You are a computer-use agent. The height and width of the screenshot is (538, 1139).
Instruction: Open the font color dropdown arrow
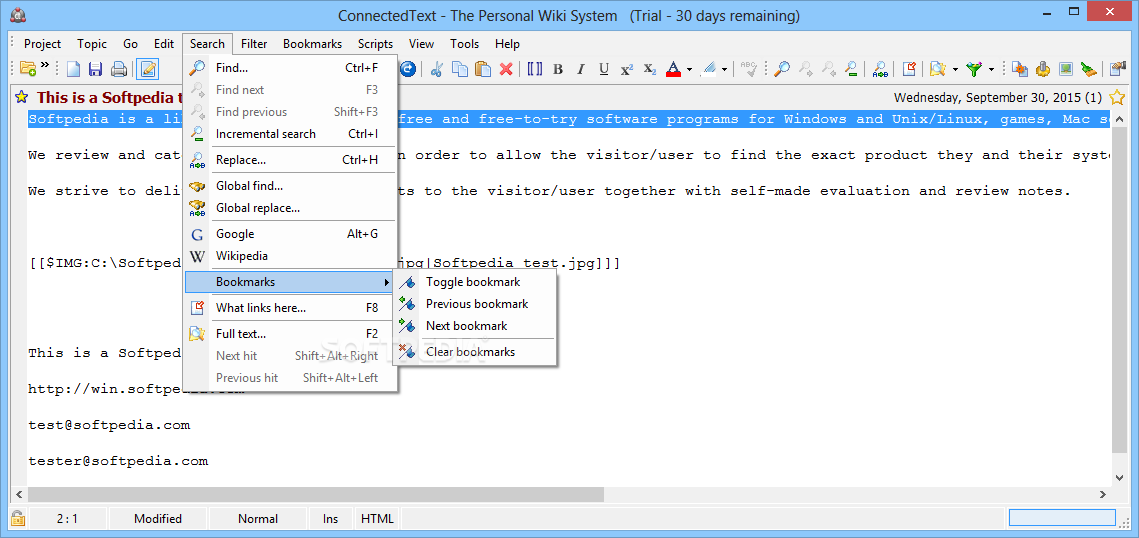pyautogui.click(x=689, y=70)
